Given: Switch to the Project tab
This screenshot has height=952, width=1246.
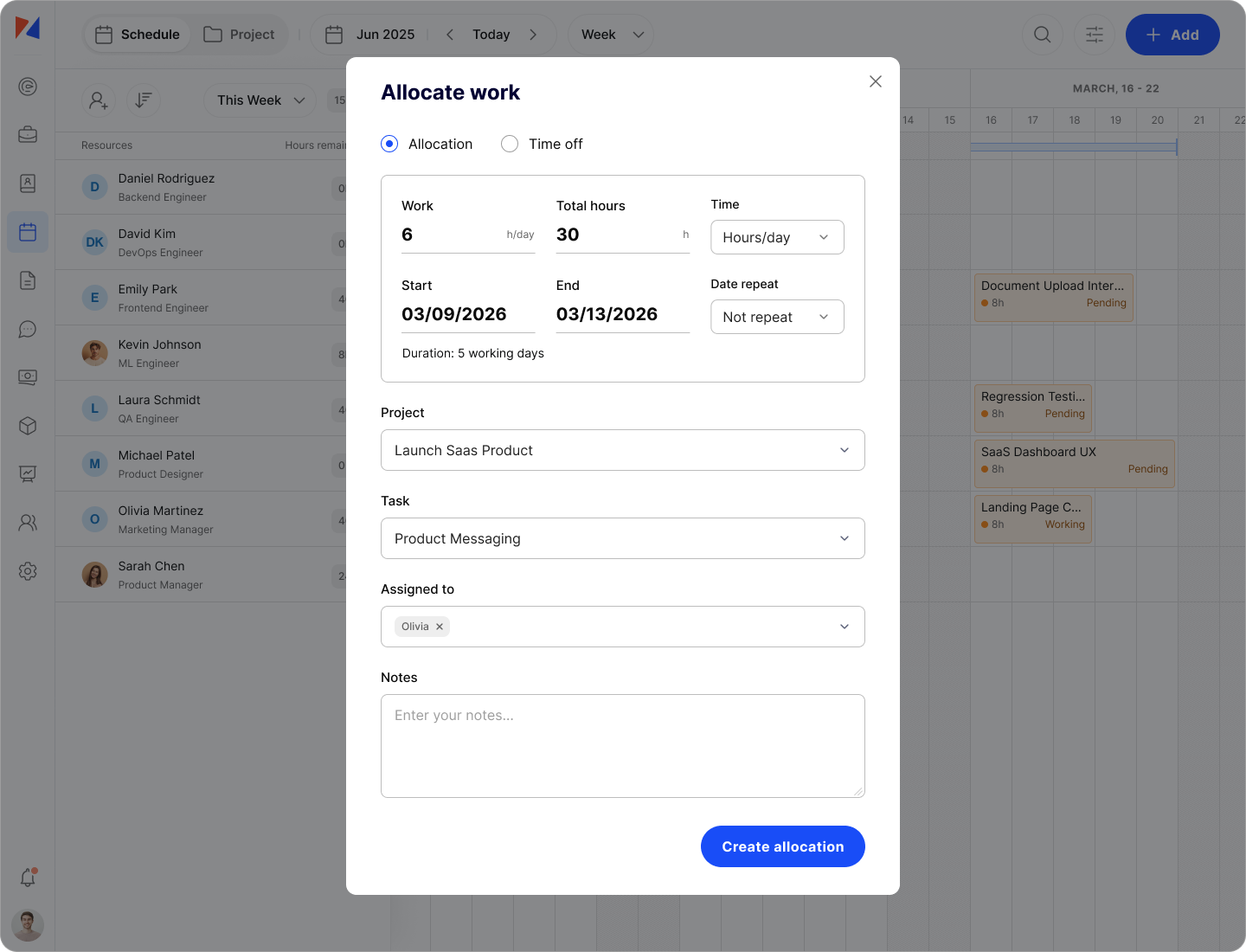Looking at the screenshot, I should pos(240,35).
